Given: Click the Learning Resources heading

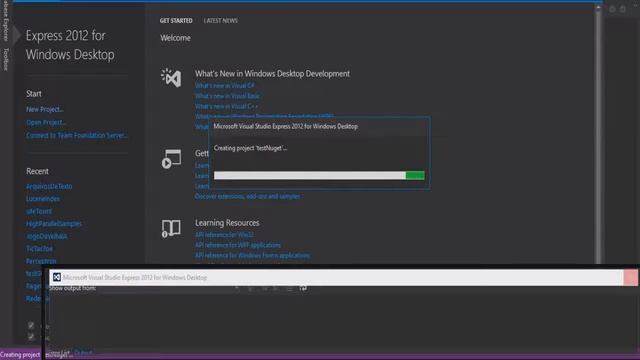Looking at the screenshot, I should coord(227,223).
